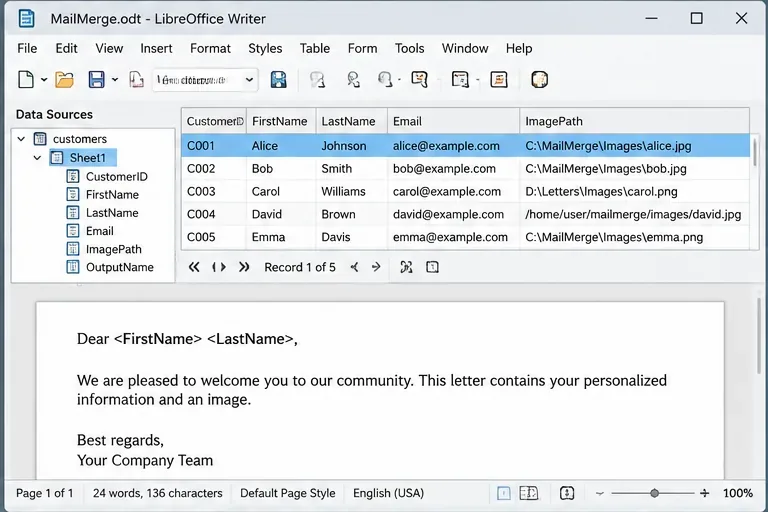
Task: Open the Insert menu
Action: (156, 49)
